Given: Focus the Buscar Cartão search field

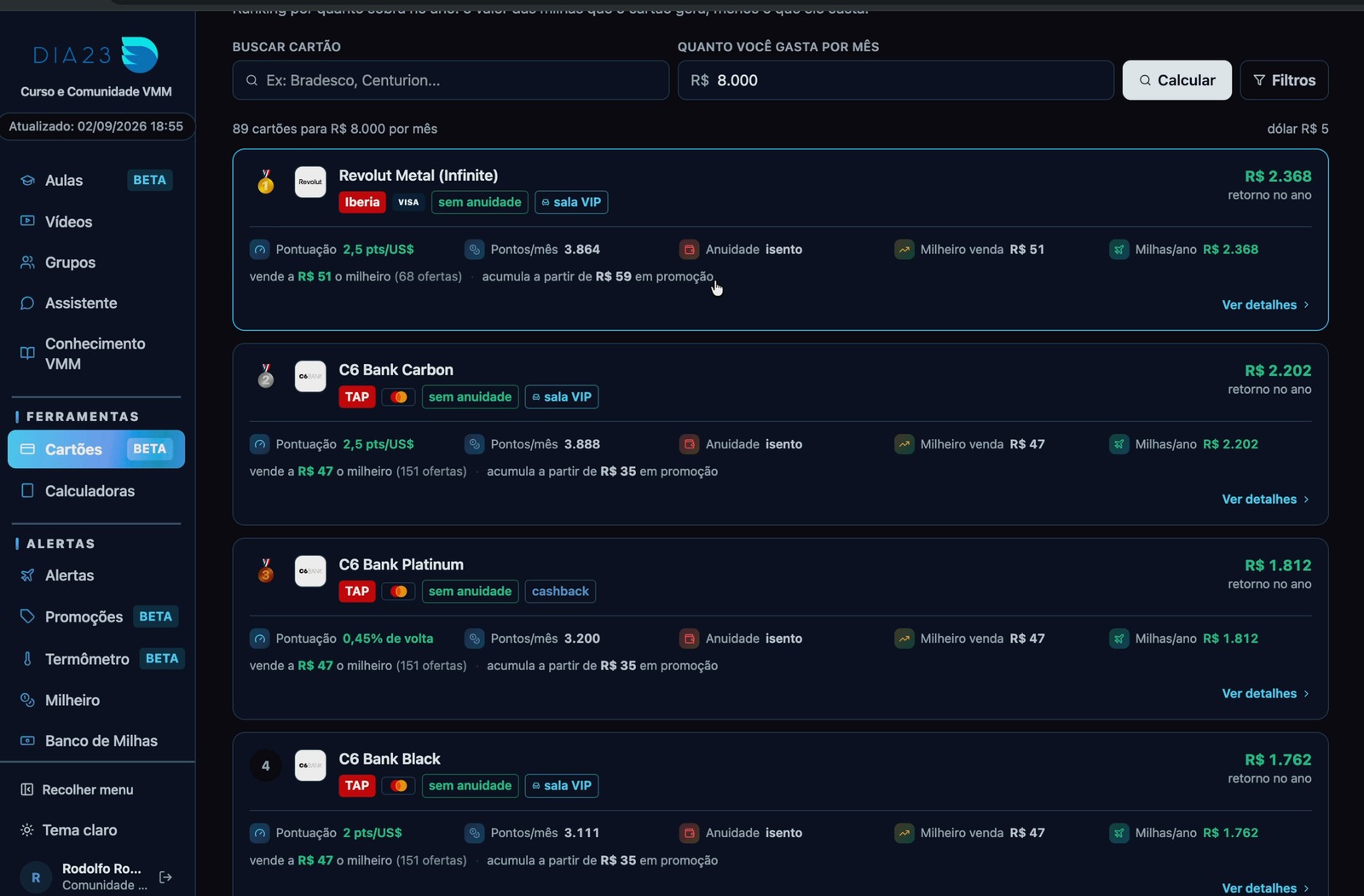Looking at the screenshot, I should 450,80.
